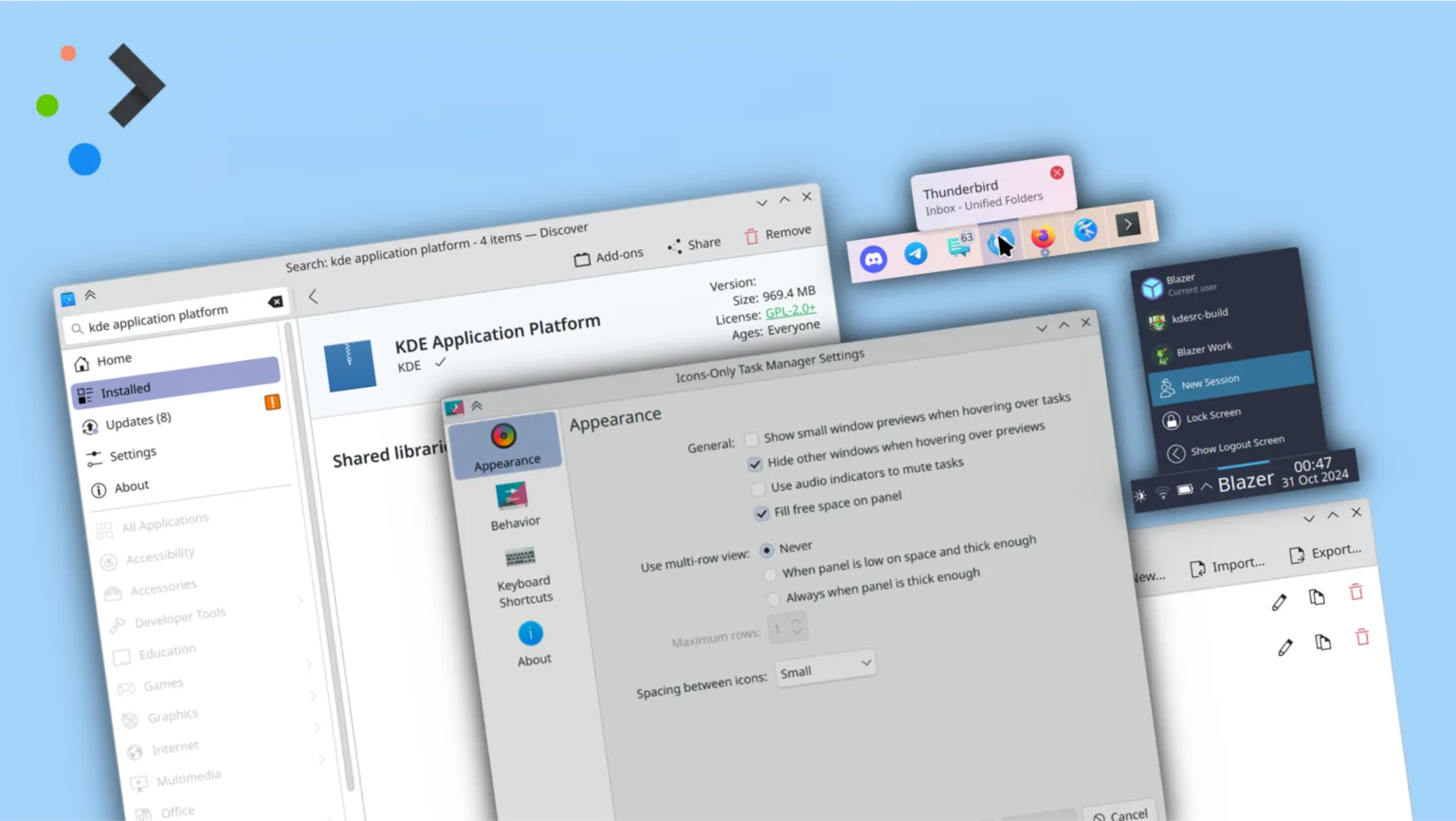Close the Thunderbird tooltip with red X
Image resolution: width=1456 pixels, height=821 pixels.
pos(1056,173)
